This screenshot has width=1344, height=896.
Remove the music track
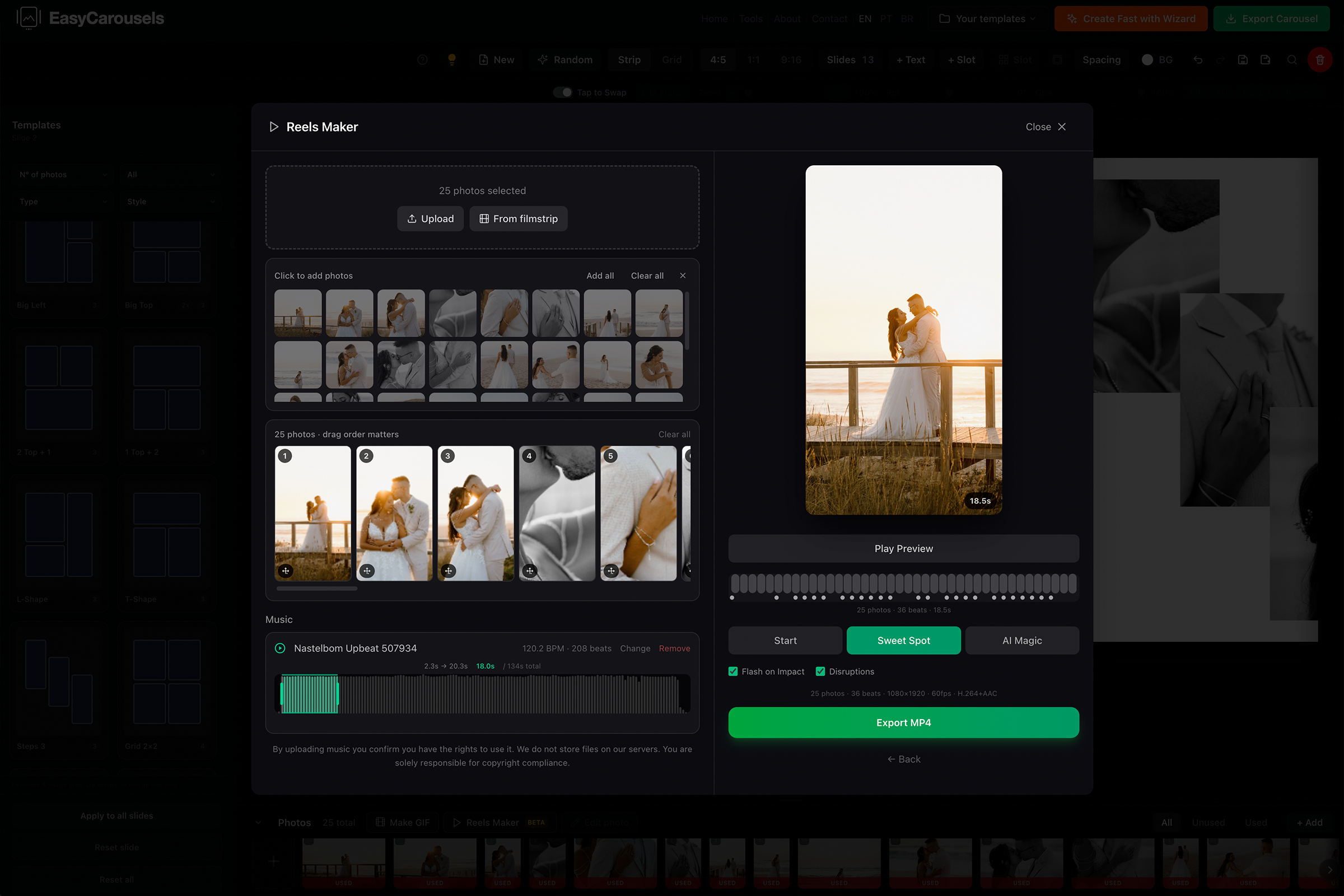pos(674,648)
